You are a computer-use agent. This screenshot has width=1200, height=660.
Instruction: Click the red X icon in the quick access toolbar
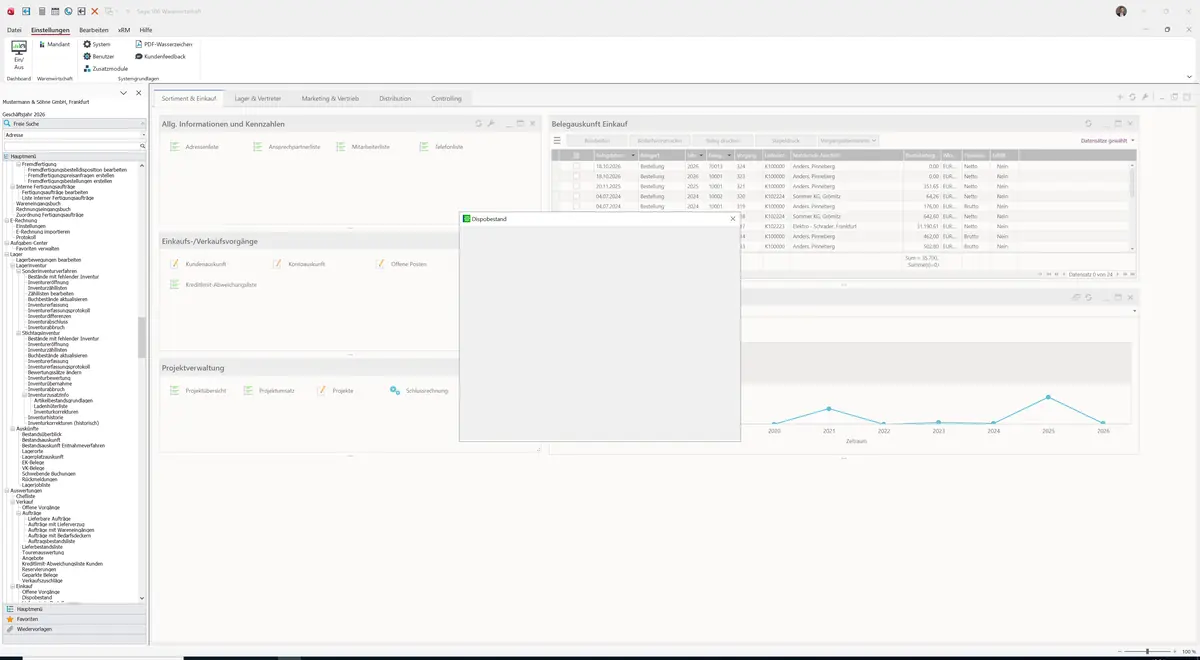click(x=94, y=11)
